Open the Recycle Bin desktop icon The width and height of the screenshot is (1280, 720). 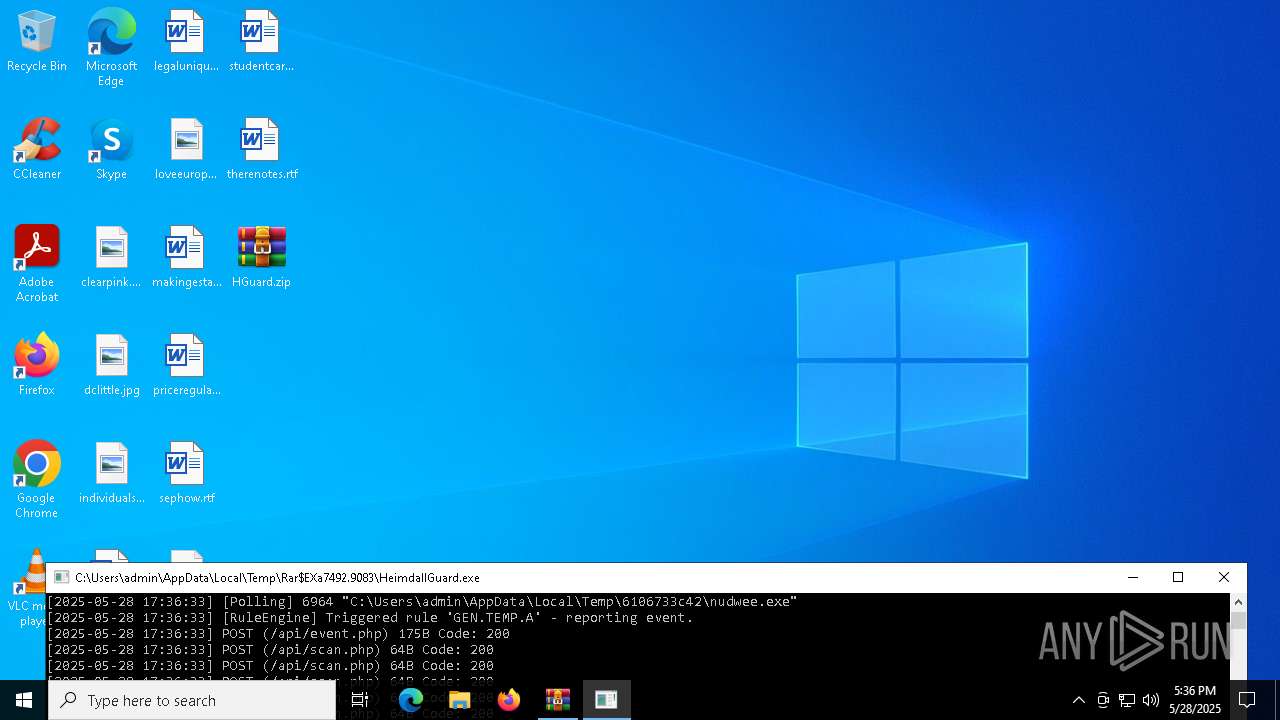[37, 42]
